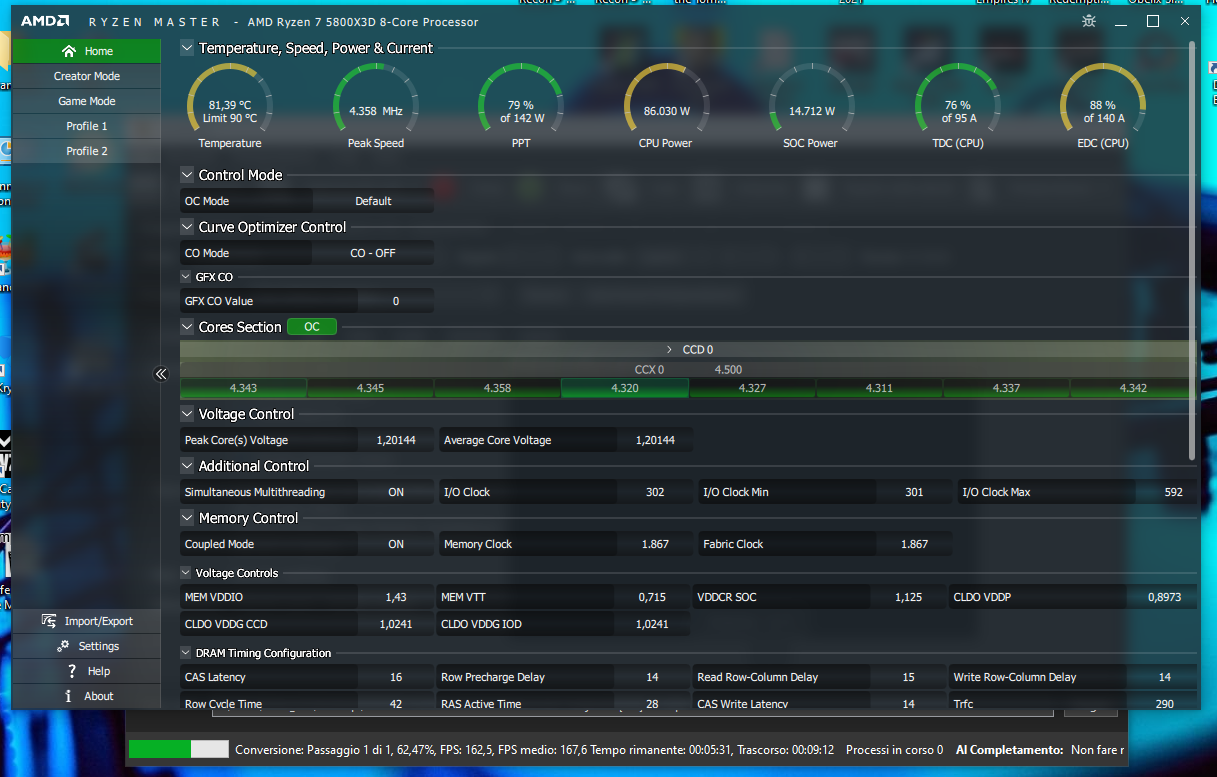The width and height of the screenshot is (1217, 777).
Task: Click Peak Core(s) Voltage value 1,20144
Action: (395, 440)
